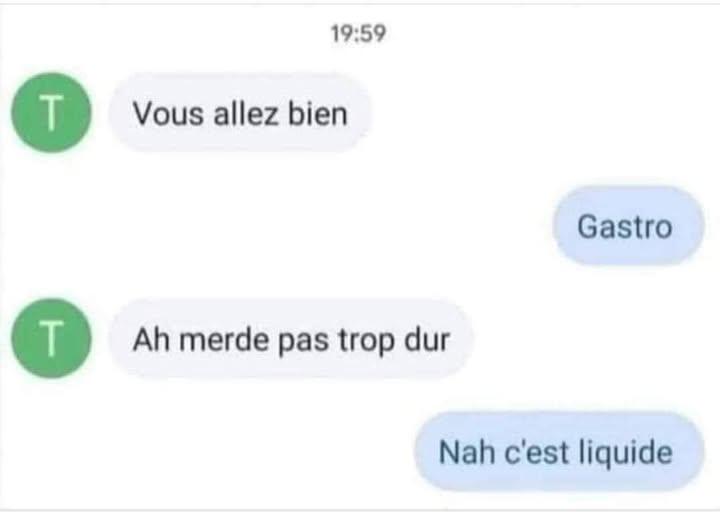This screenshot has height=514, width=720.
Task: Click the letter T inside bottom avatar
Action: pyautogui.click(x=51, y=339)
